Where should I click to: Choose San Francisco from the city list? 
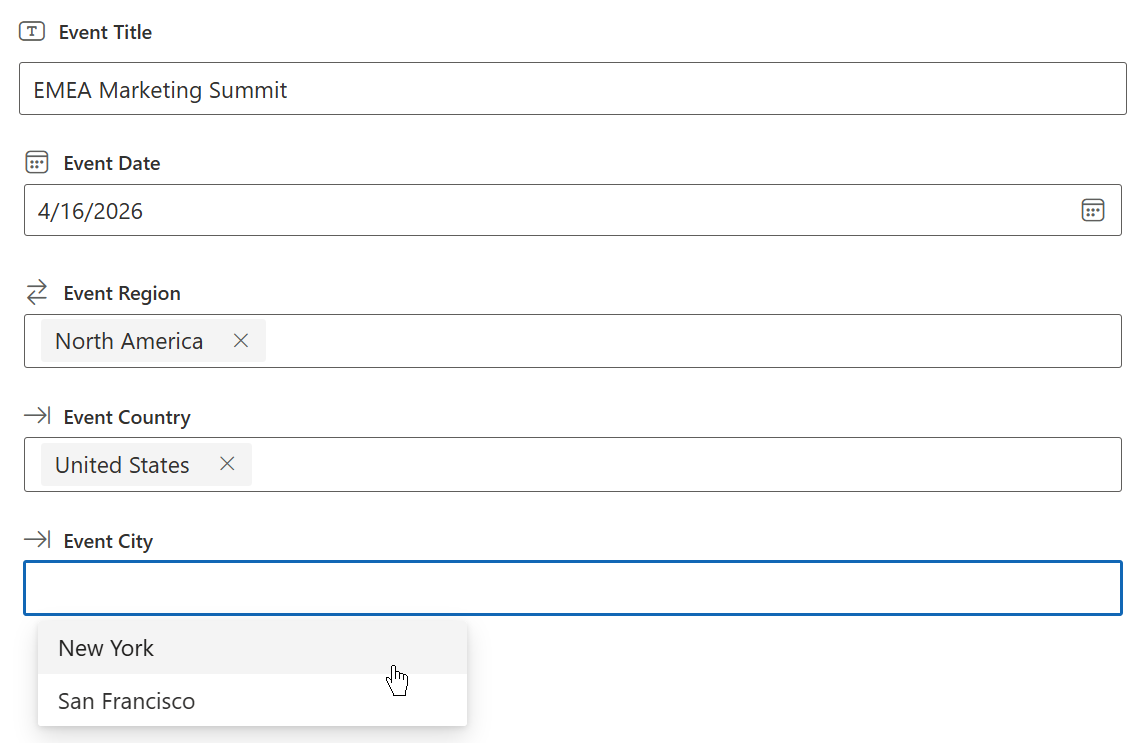[x=126, y=701]
